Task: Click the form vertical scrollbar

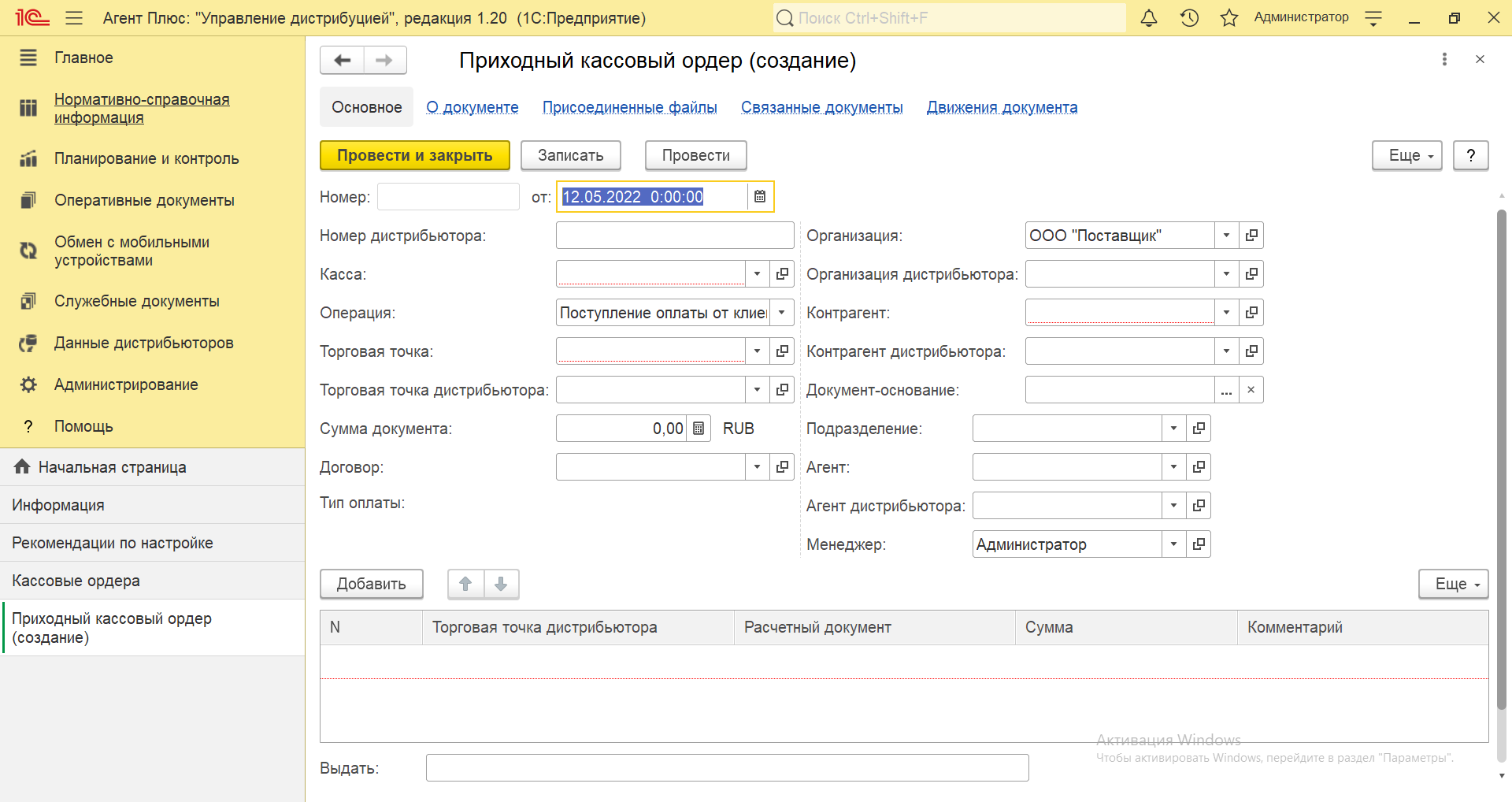Action: pyautogui.click(x=1501, y=459)
